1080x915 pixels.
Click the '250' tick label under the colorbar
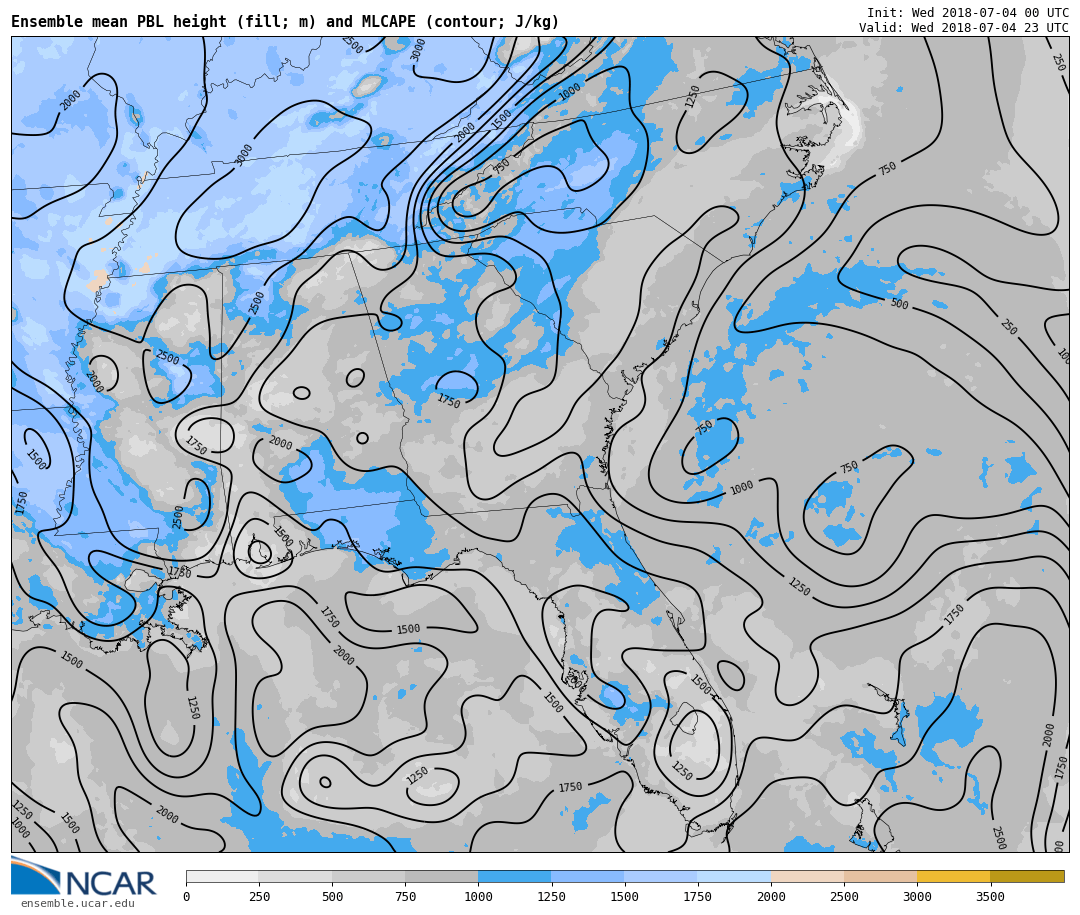259,896
